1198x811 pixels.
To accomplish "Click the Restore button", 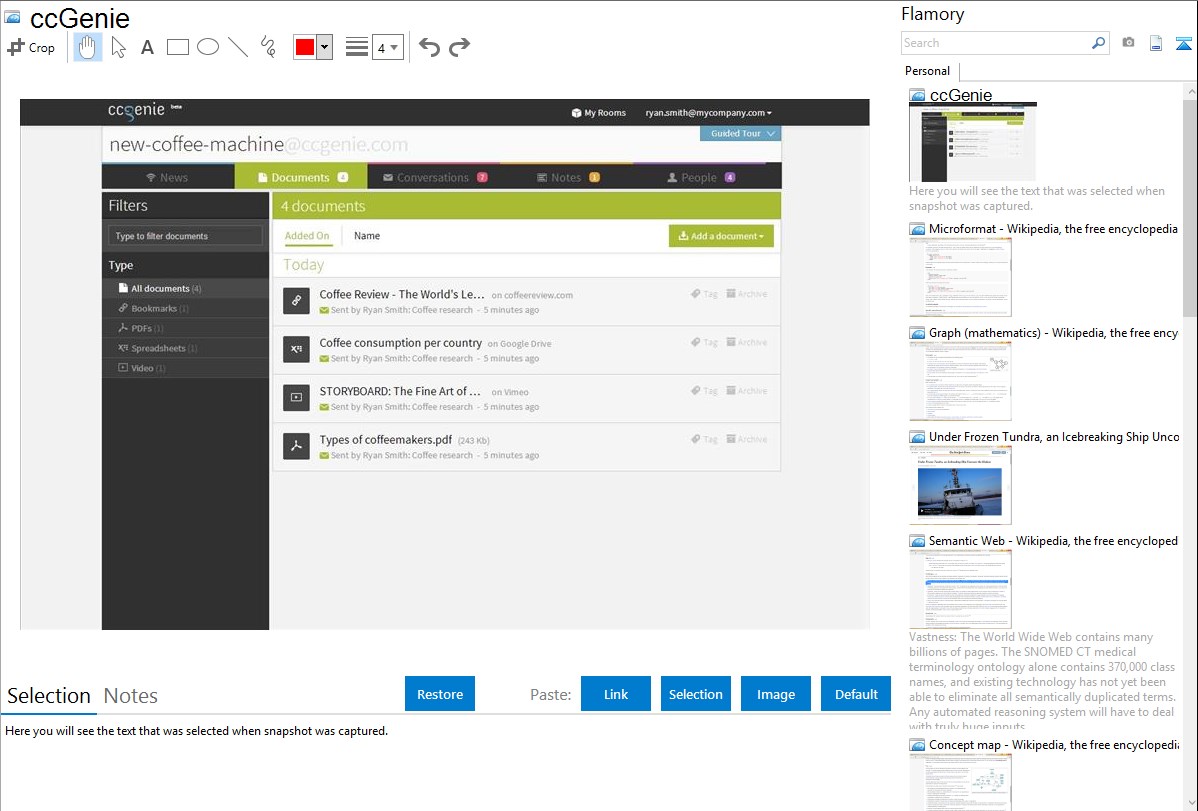I will click(440, 694).
